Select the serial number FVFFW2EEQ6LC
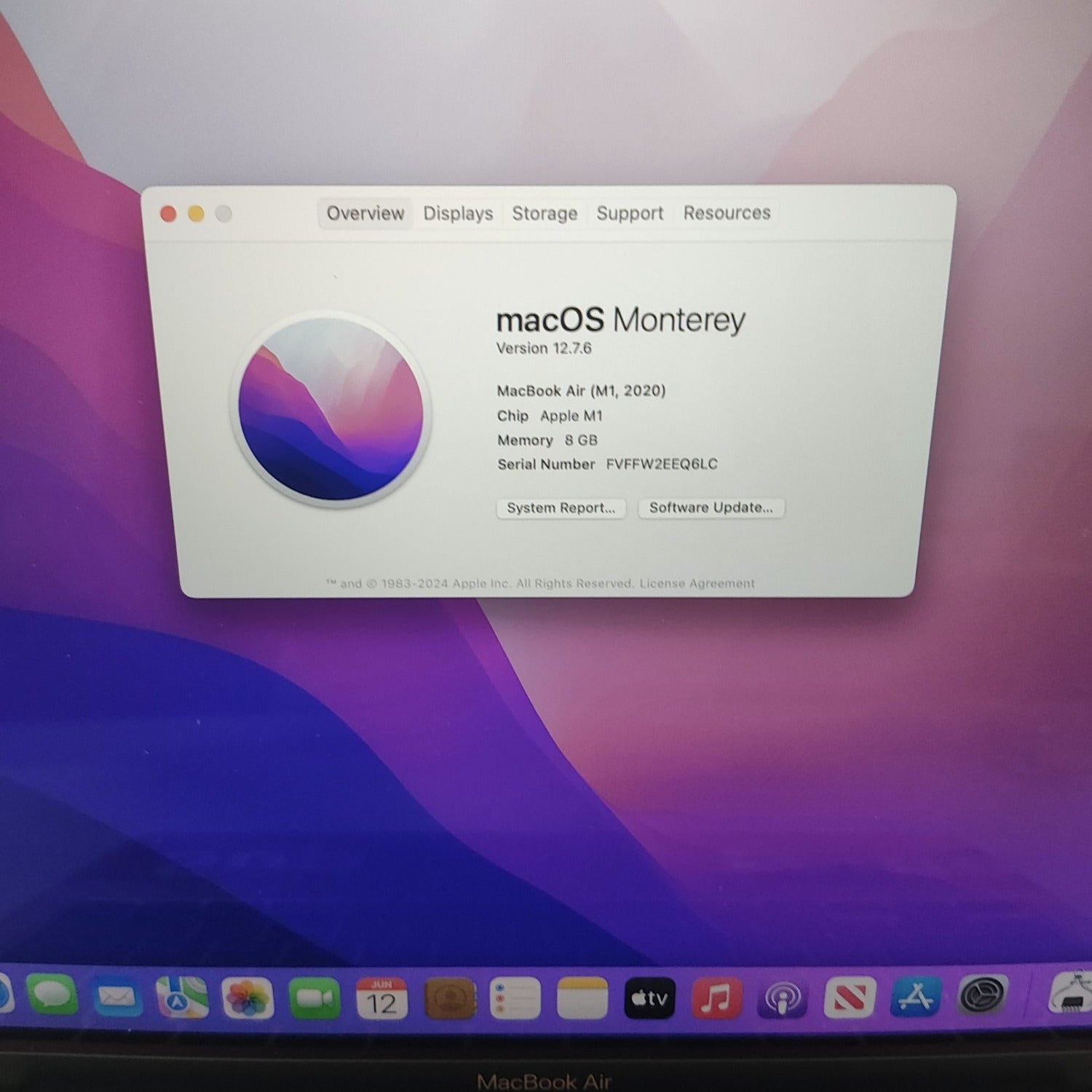This screenshot has width=1092, height=1092. 662,464
